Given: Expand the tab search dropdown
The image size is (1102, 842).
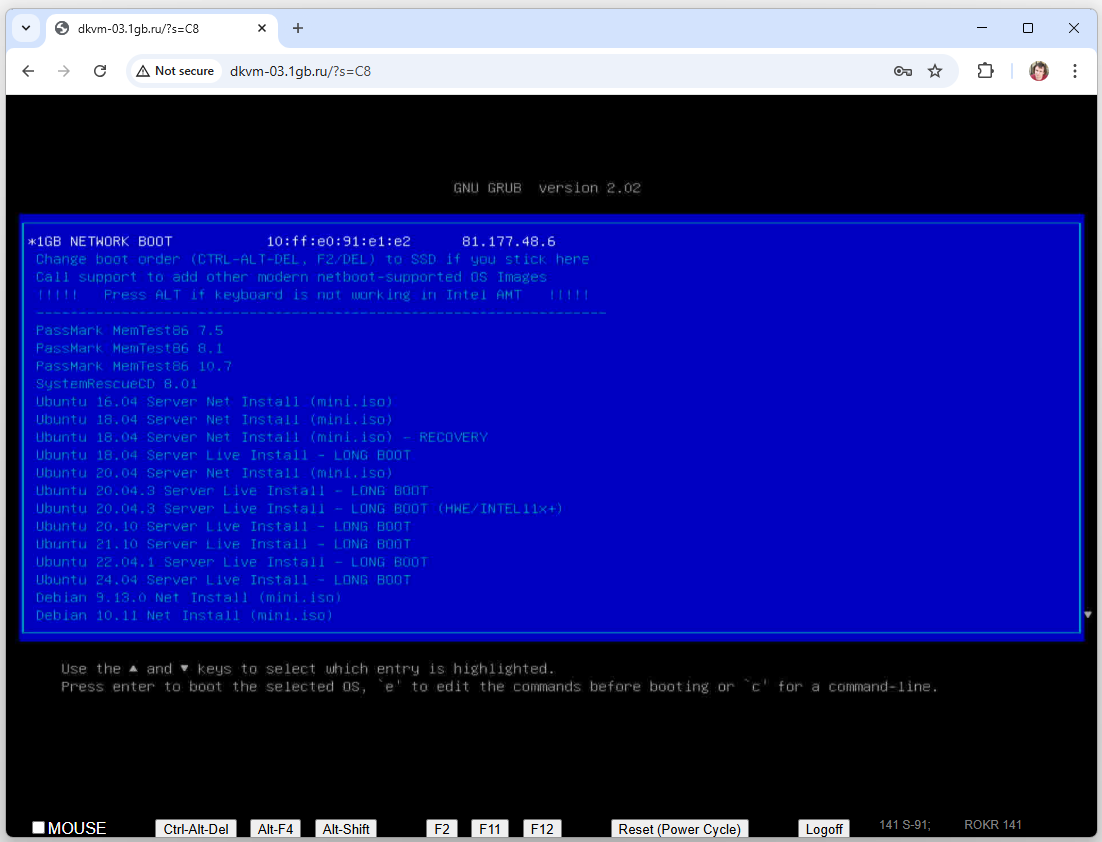Looking at the screenshot, I should pyautogui.click(x=26, y=28).
